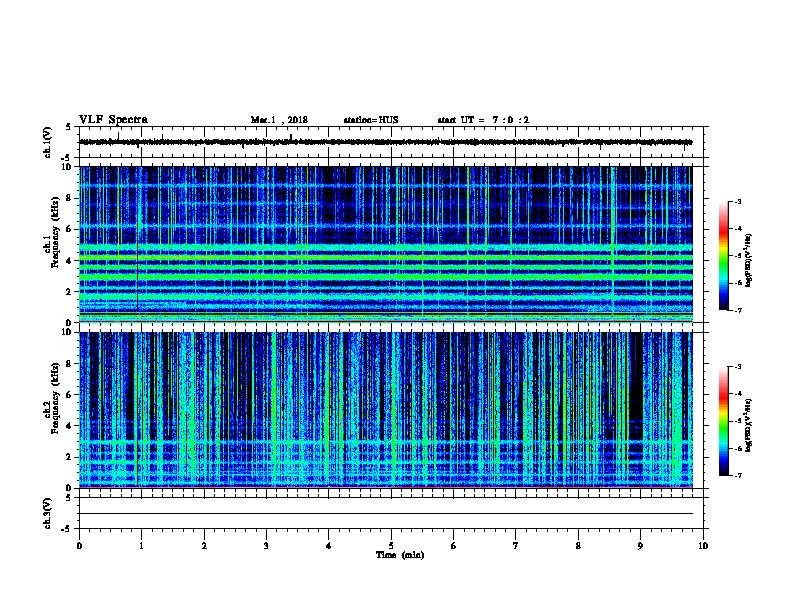Click the ch.1 spectrogram color scale bar
Screen dimensions: 792x612
tap(723, 256)
